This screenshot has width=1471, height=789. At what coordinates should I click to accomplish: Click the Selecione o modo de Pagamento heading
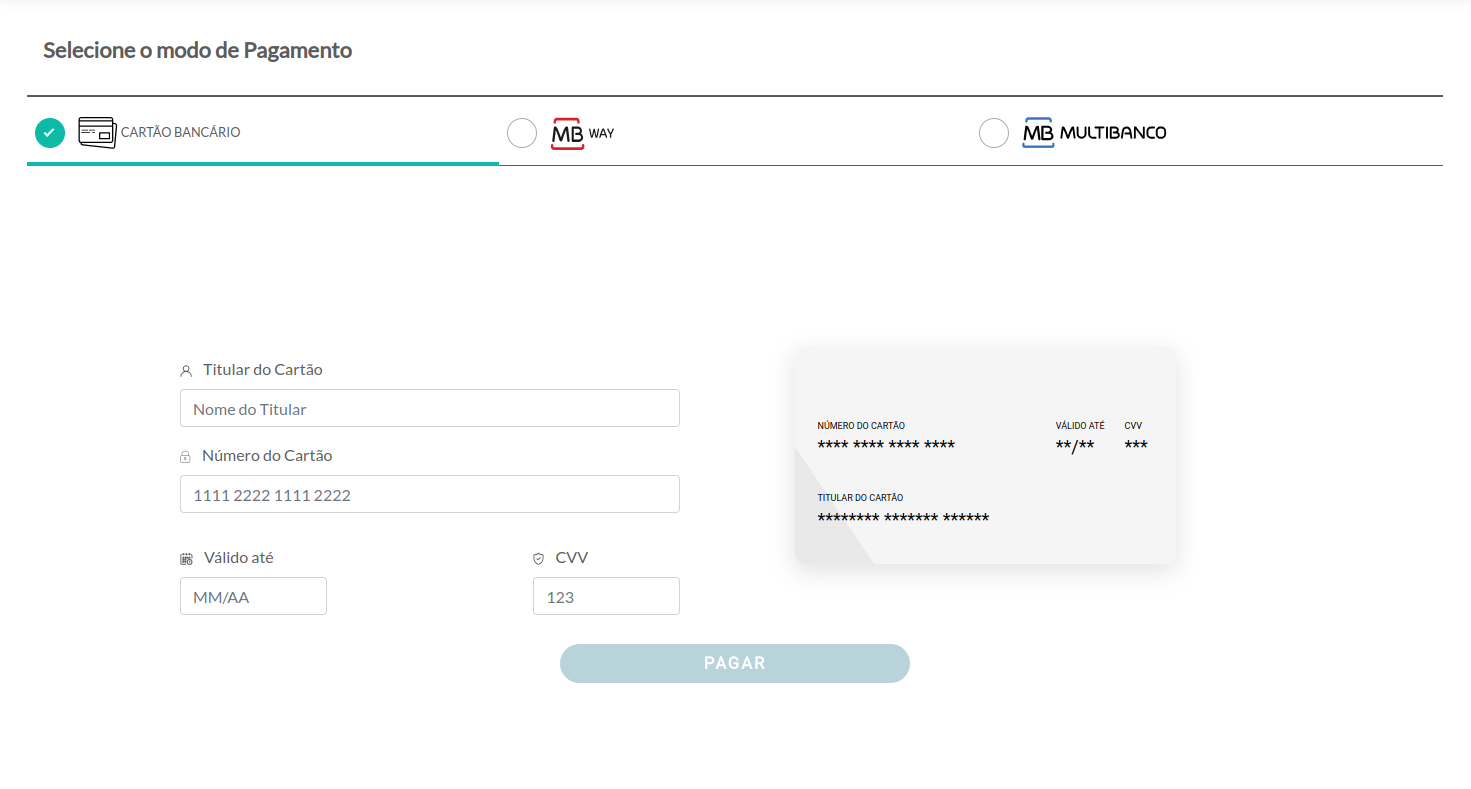click(196, 50)
